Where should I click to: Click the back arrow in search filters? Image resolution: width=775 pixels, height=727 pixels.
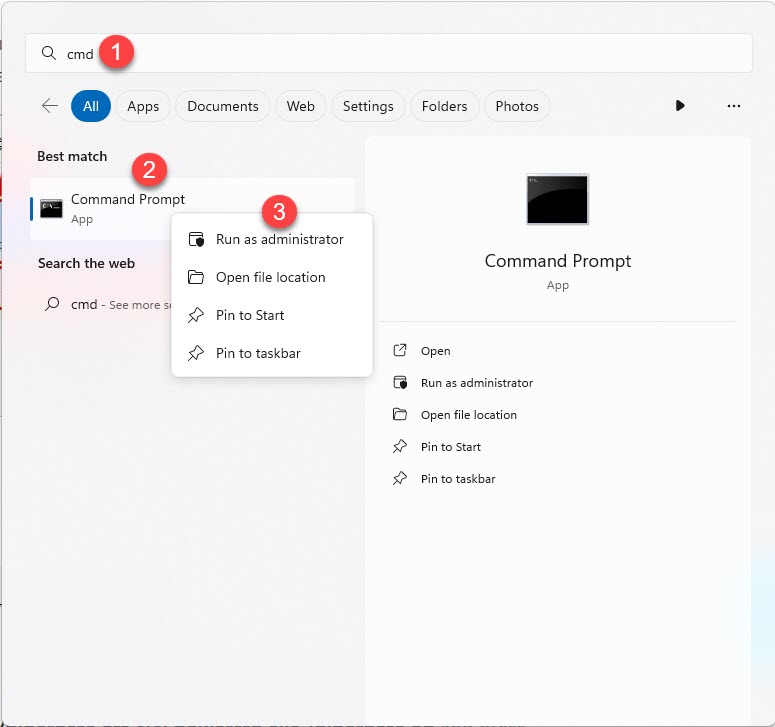coord(49,106)
